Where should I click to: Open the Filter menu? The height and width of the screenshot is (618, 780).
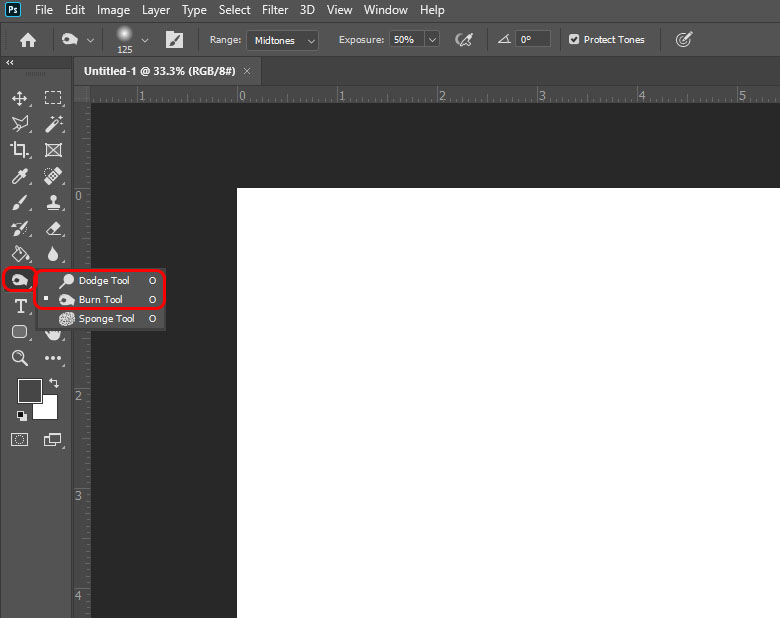coord(275,10)
